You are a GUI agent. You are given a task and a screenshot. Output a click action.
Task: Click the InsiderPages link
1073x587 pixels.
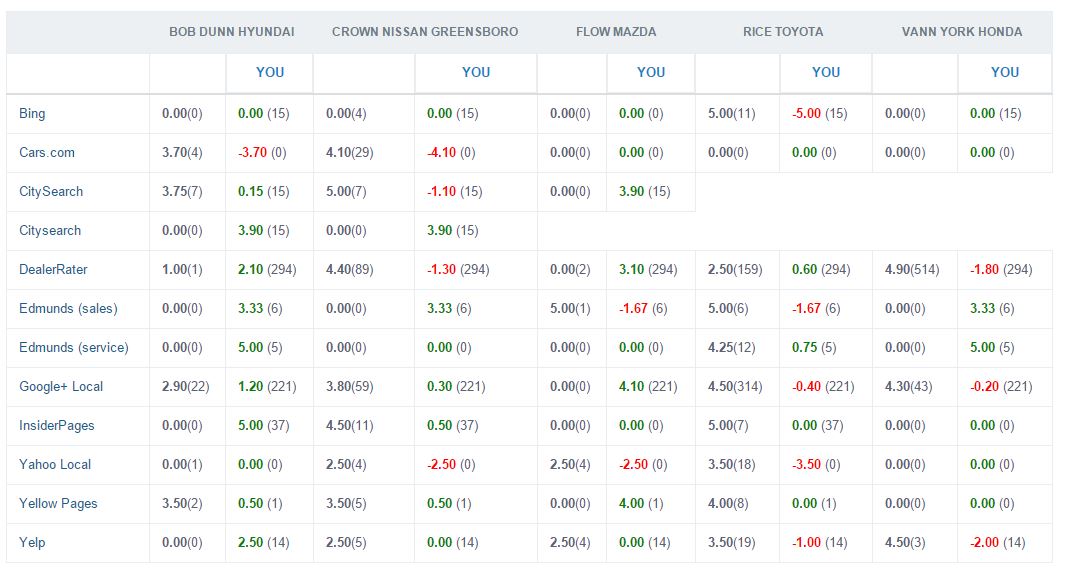click(x=57, y=426)
